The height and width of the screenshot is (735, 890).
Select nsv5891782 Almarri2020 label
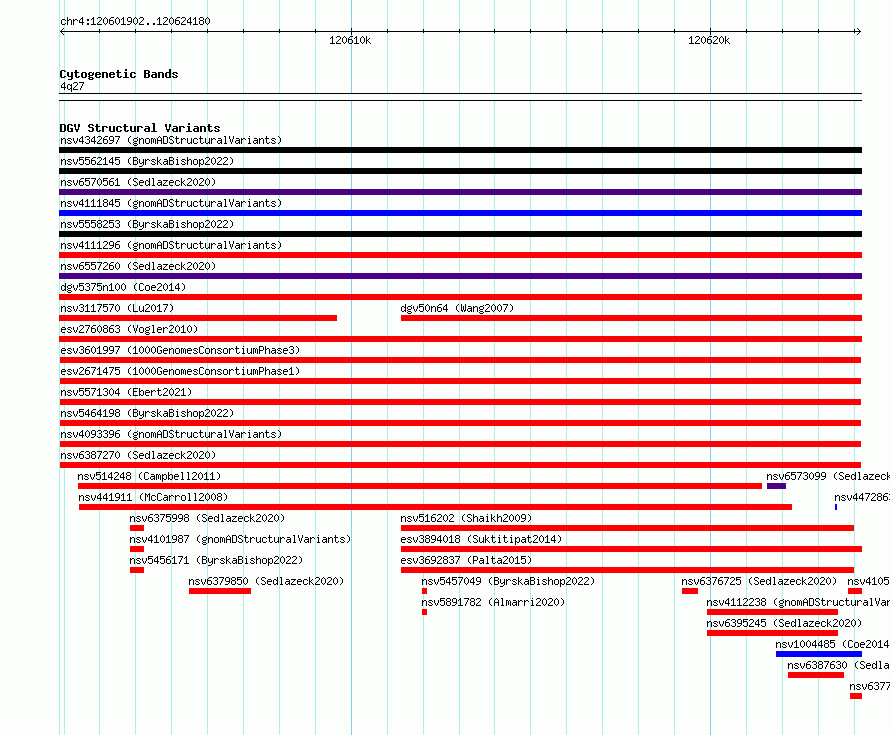point(493,602)
